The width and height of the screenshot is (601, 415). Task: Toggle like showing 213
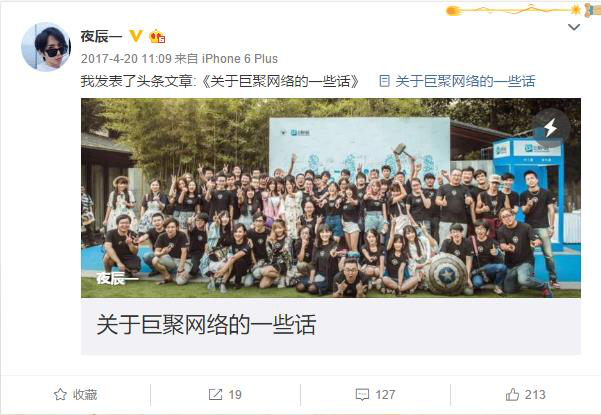point(525,394)
